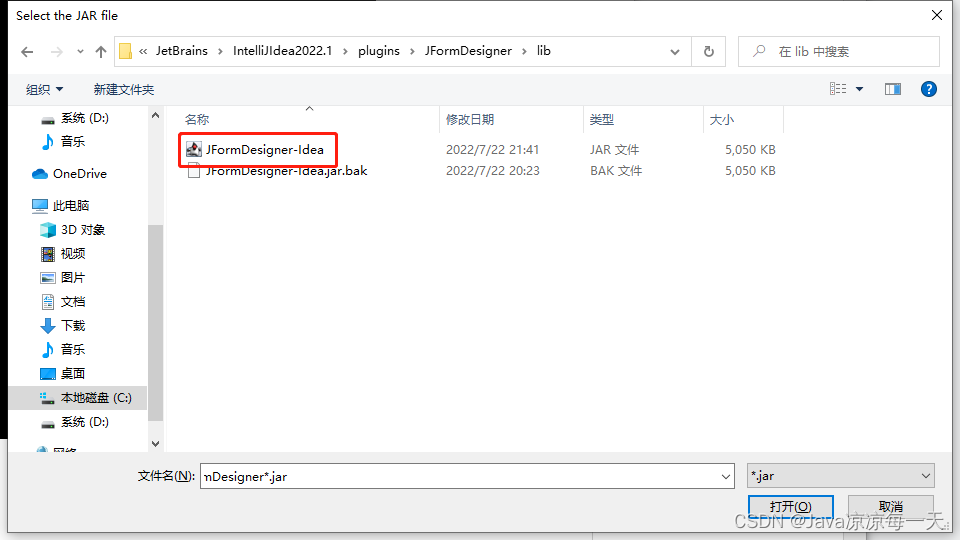Click the forward navigation arrow
The image size is (960, 540).
coord(56,52)
